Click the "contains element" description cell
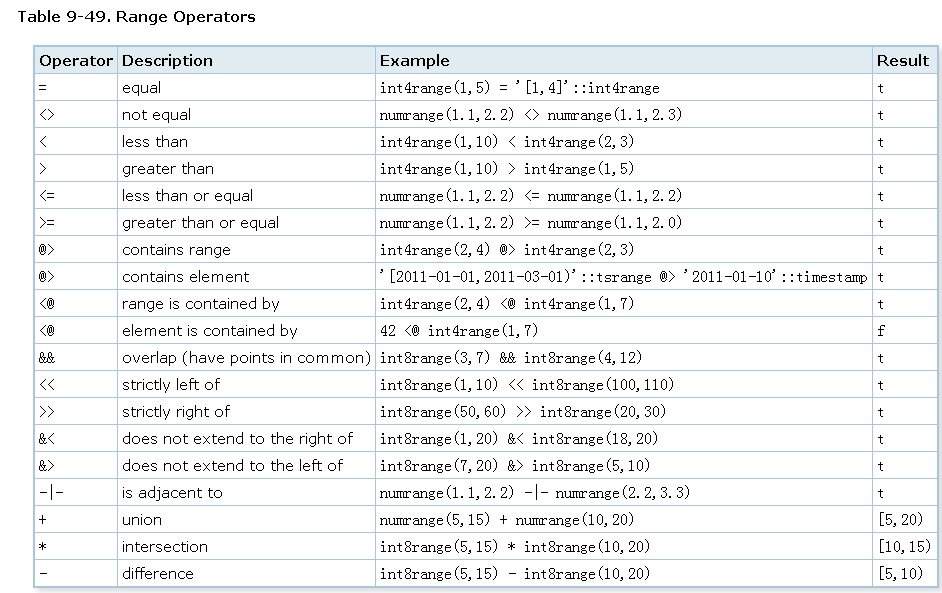 [185, 276]
